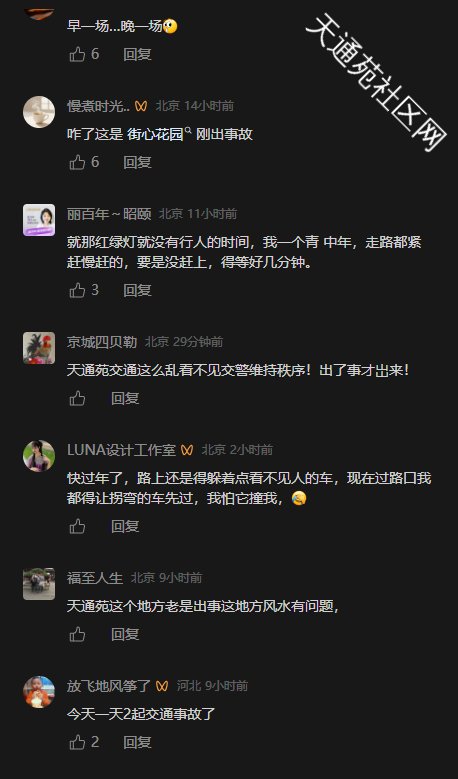The height and width of the screenshot is (779, 458).
Task: Like the 早一场...晚一场 comment
Action: (x=77, y=54)
